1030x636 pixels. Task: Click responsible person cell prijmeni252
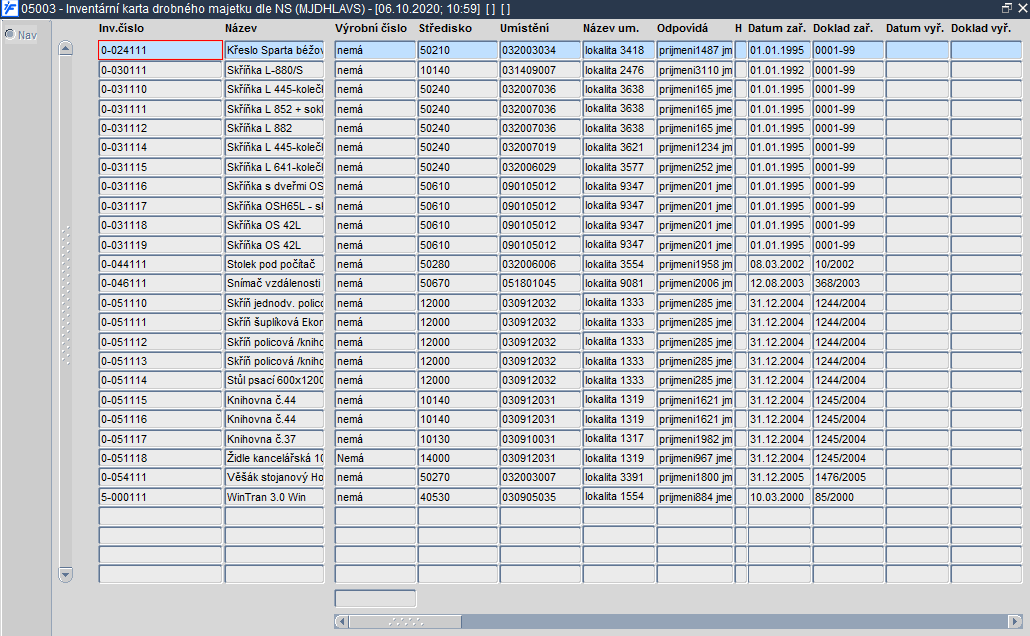click(695, 167)
